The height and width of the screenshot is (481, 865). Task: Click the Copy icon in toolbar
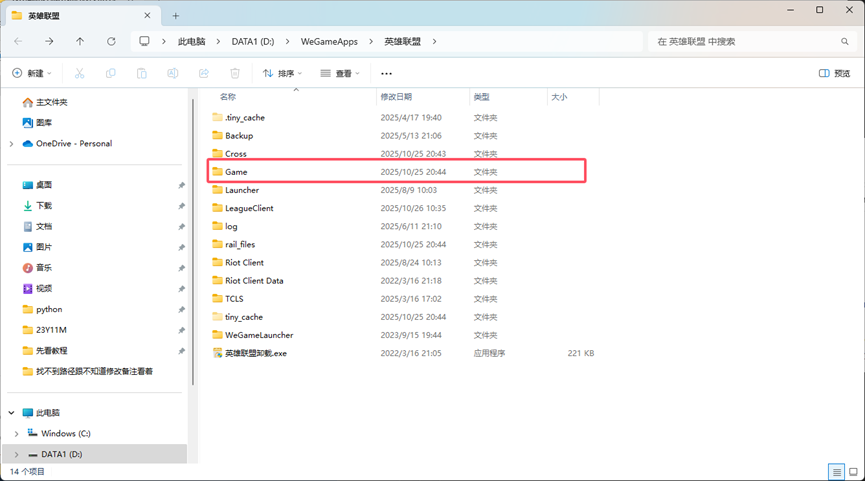111,73
